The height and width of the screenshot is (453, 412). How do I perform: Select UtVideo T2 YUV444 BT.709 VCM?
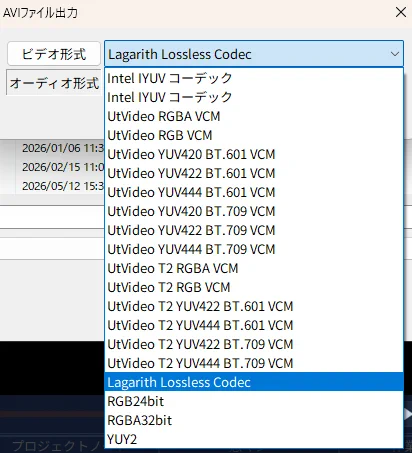point(254,363)
